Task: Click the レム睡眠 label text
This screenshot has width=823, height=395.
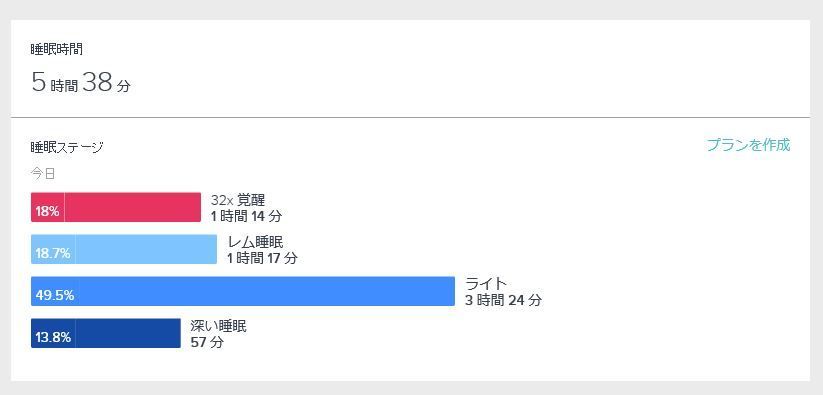Action: click(x=256, y=242)
